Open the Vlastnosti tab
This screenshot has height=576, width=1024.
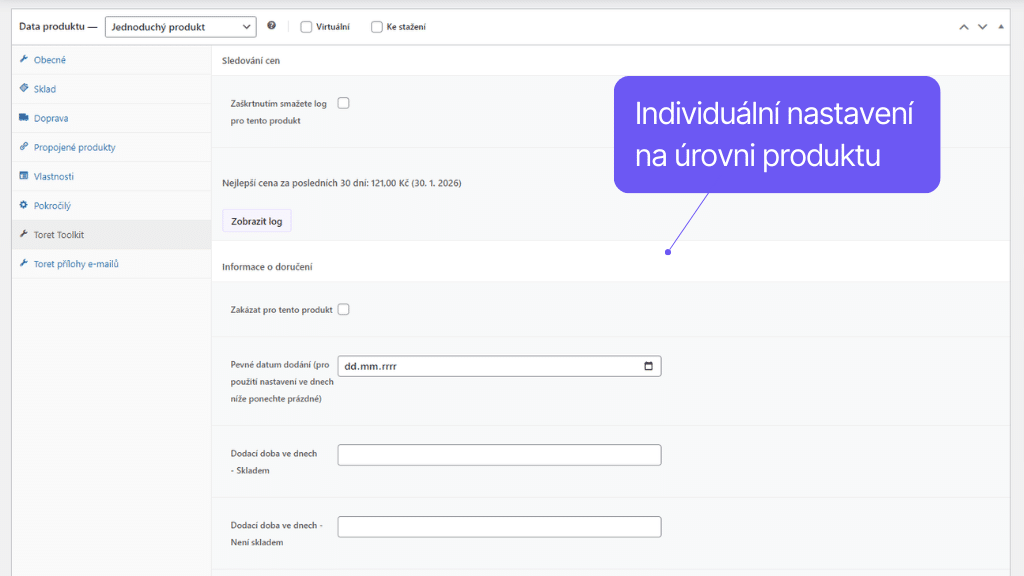[x=112, y=176]
